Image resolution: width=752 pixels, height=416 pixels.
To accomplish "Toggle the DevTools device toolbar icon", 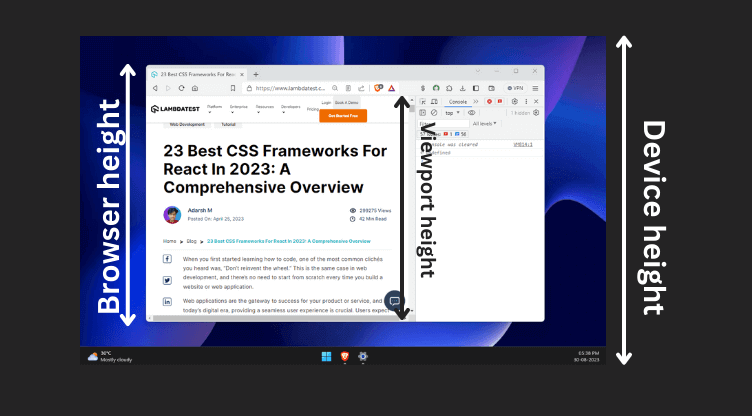I will 434,102.
